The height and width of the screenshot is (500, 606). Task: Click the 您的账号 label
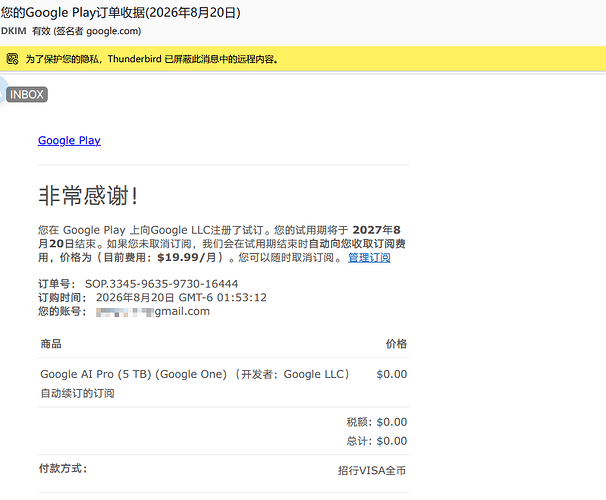62,311
